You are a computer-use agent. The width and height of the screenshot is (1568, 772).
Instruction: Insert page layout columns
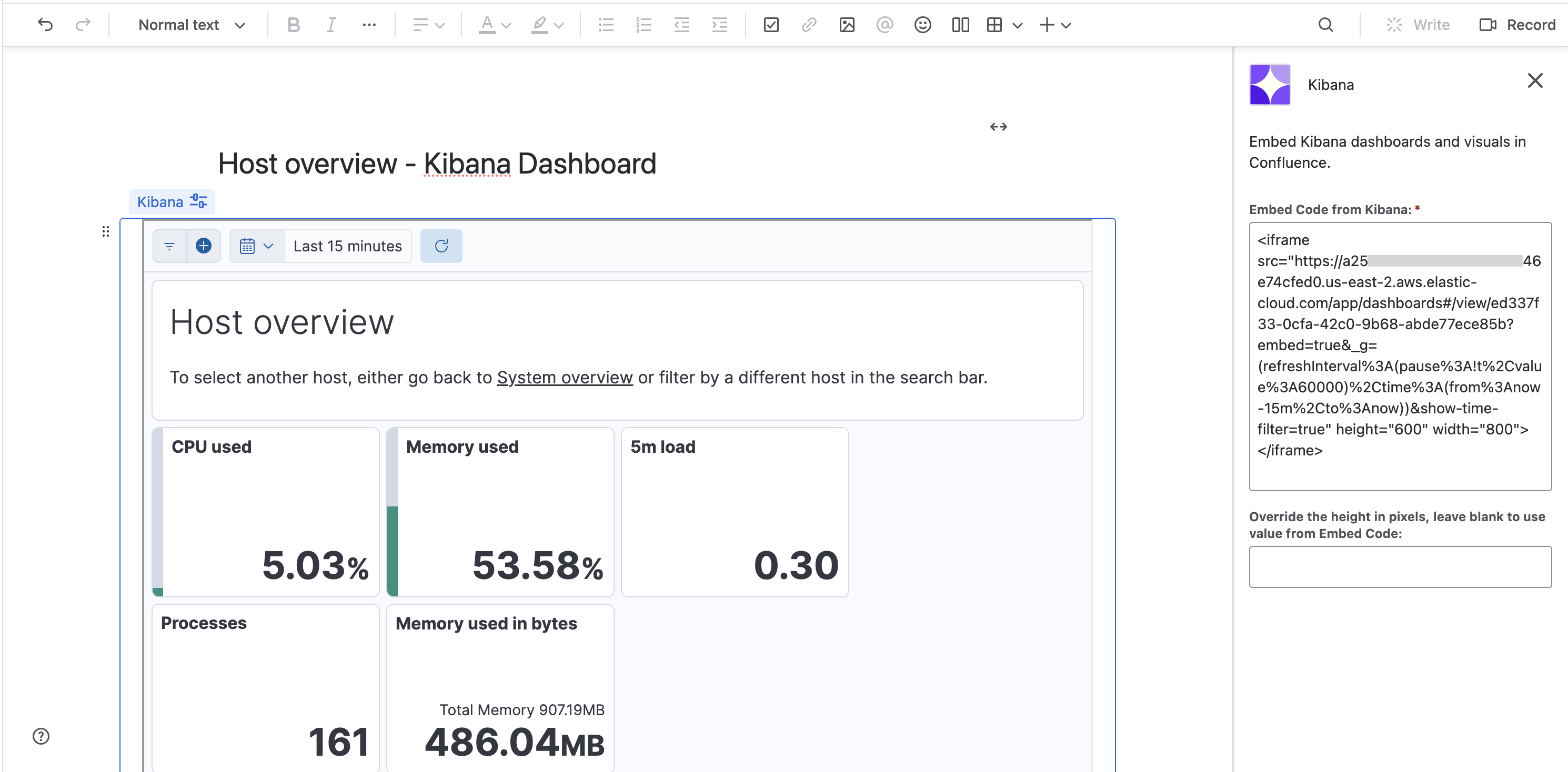coord(960,25)
